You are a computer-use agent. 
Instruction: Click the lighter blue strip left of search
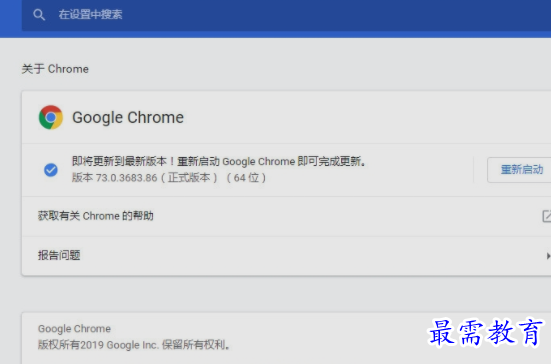tap(11, 17)
